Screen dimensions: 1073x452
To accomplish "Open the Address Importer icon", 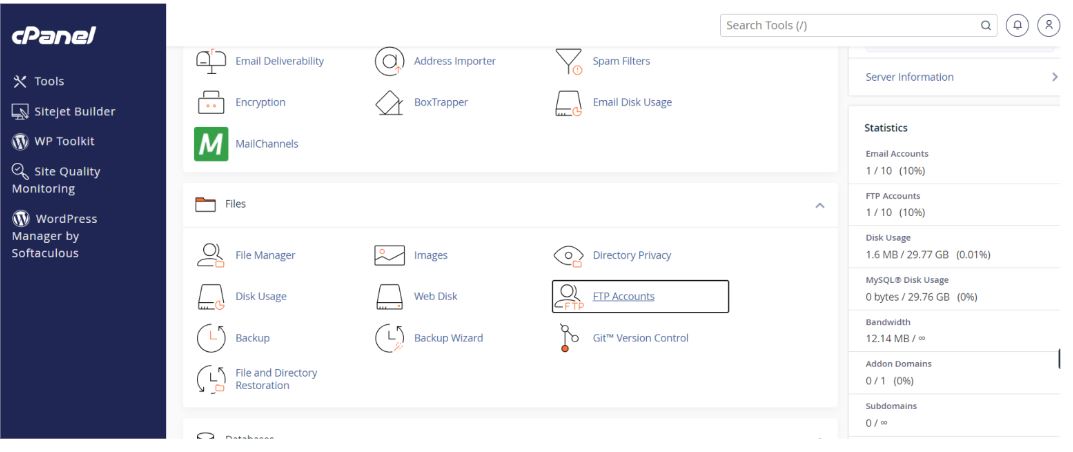I will (389, 62).
